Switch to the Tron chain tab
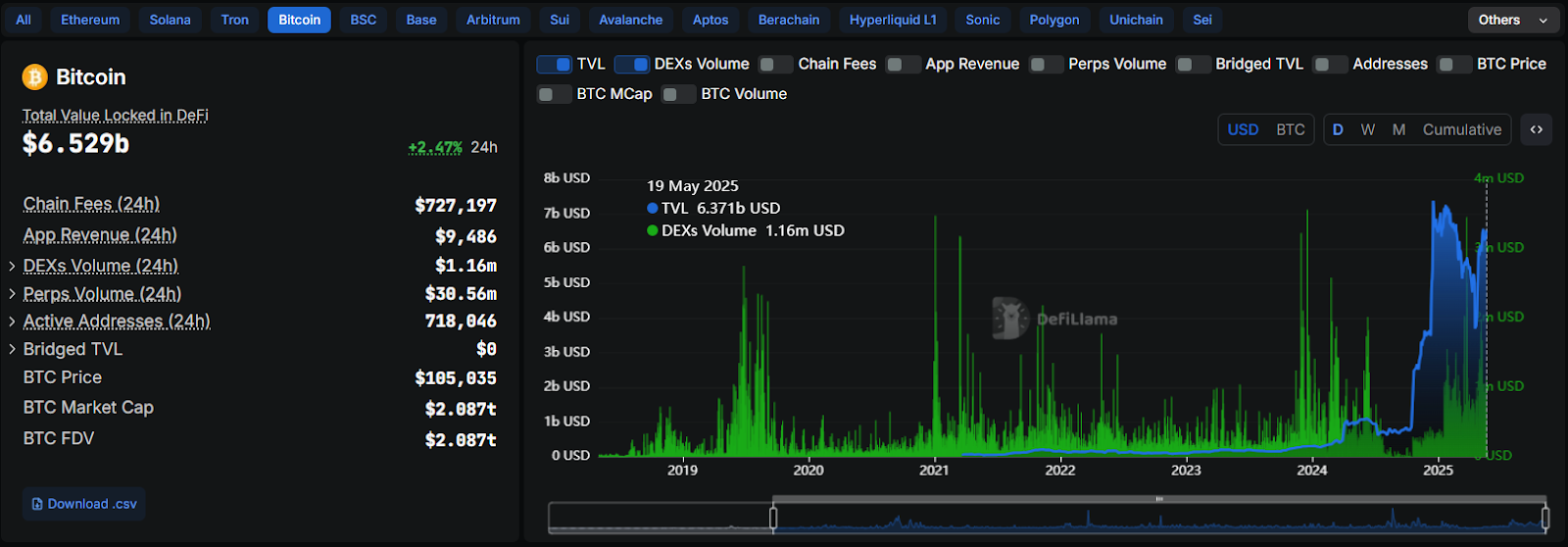The width and height of the screenshot is (1568, 547). (x=235, y=20)
